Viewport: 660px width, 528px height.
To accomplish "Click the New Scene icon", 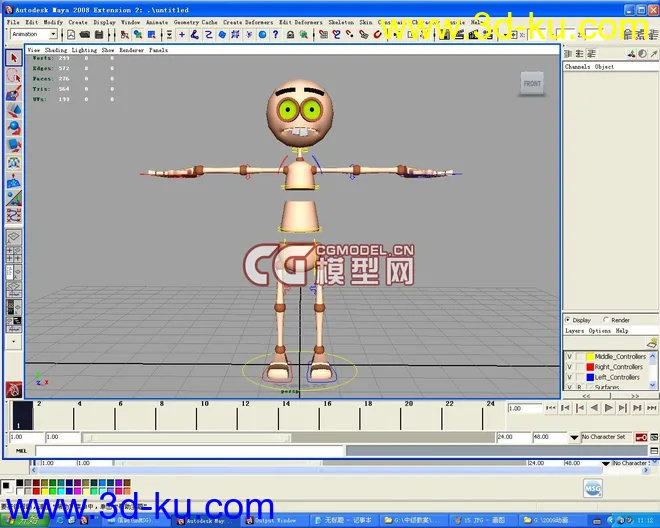I will pos(71,35).
